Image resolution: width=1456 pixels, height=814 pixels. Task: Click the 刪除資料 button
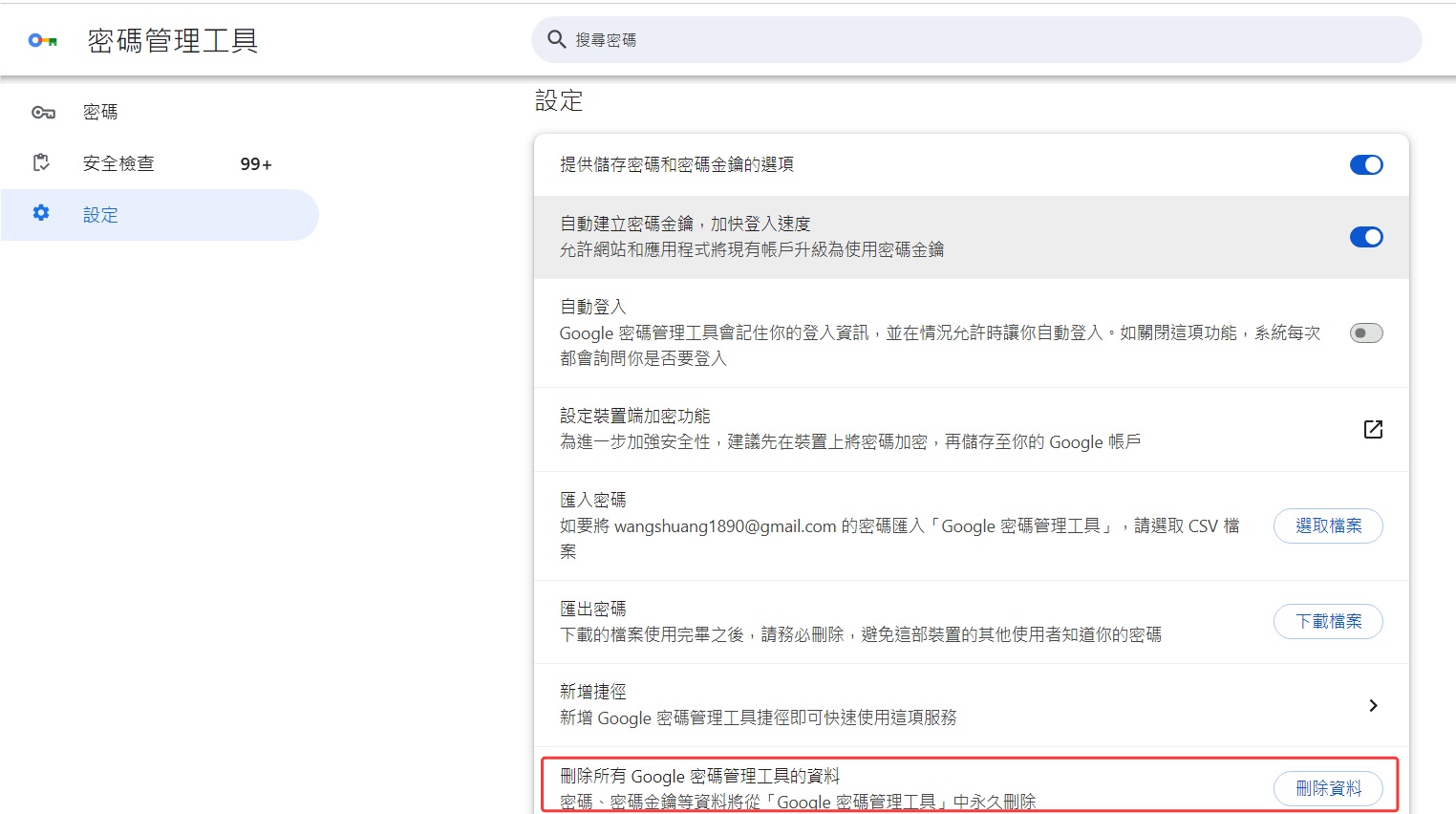(1328, 788)
